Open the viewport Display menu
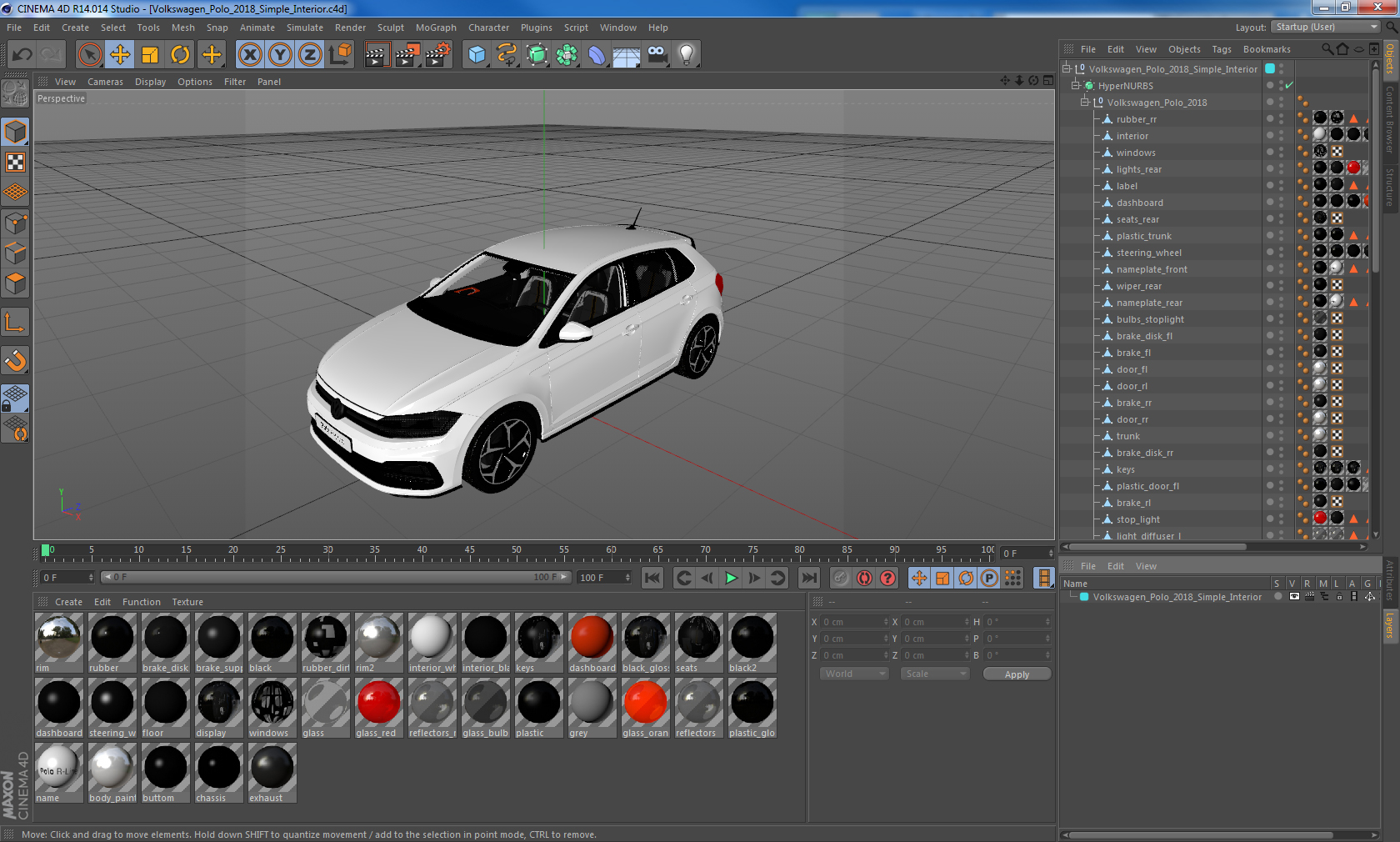The image size is (1400, 842). (x=150, y=82)
